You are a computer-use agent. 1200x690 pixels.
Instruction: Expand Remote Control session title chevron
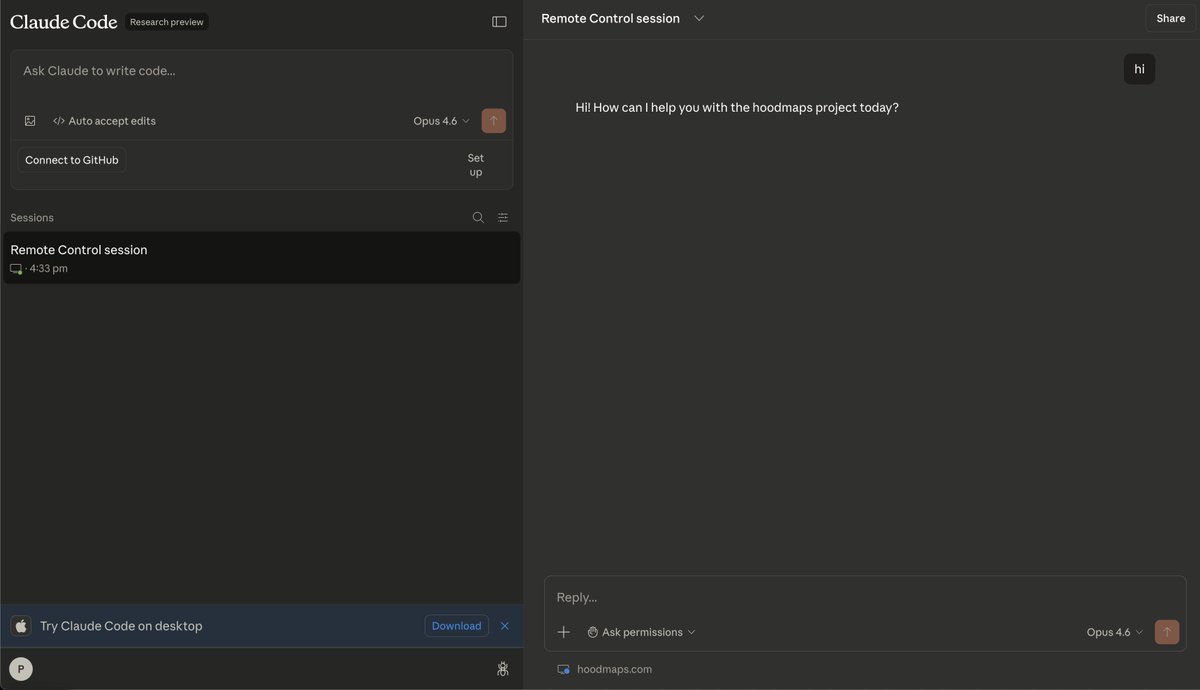click(699, 18)
